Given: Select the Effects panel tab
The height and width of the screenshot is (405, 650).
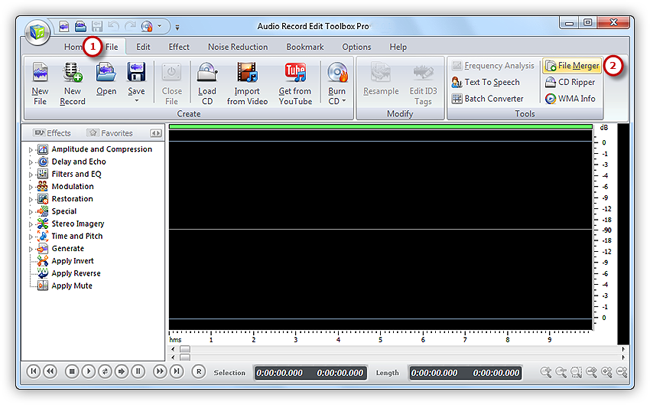Looking at the screenshot, I should point(52,133).
